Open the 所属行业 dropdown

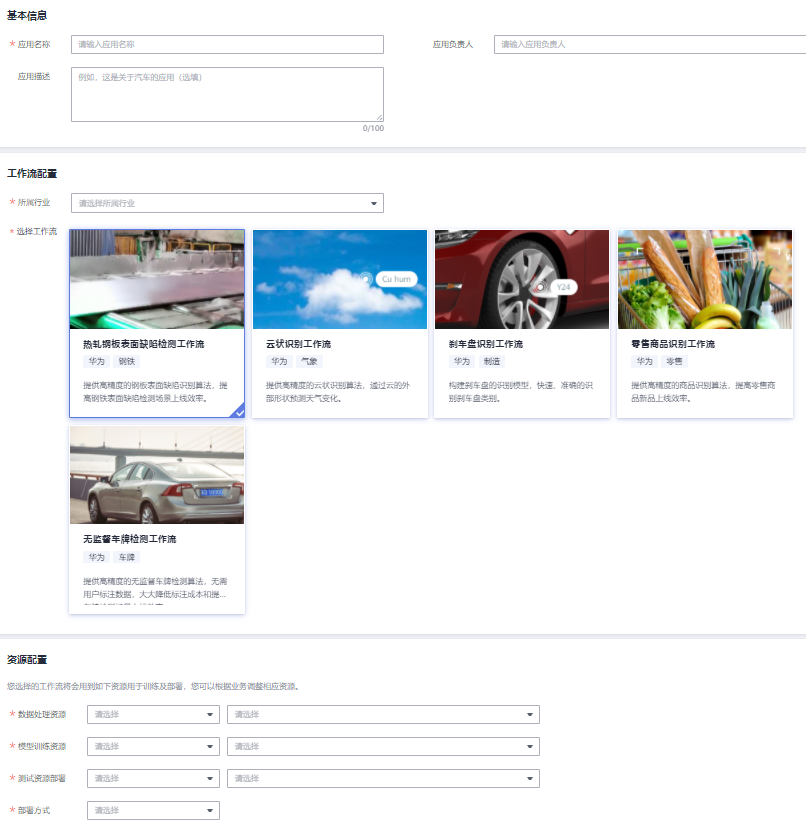227,203
